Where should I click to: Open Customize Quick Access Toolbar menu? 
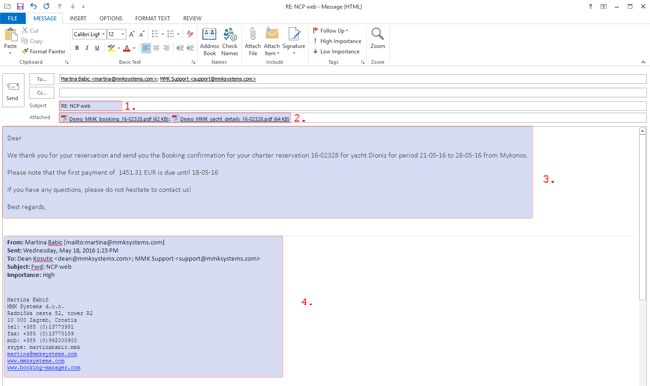point(83,6)
